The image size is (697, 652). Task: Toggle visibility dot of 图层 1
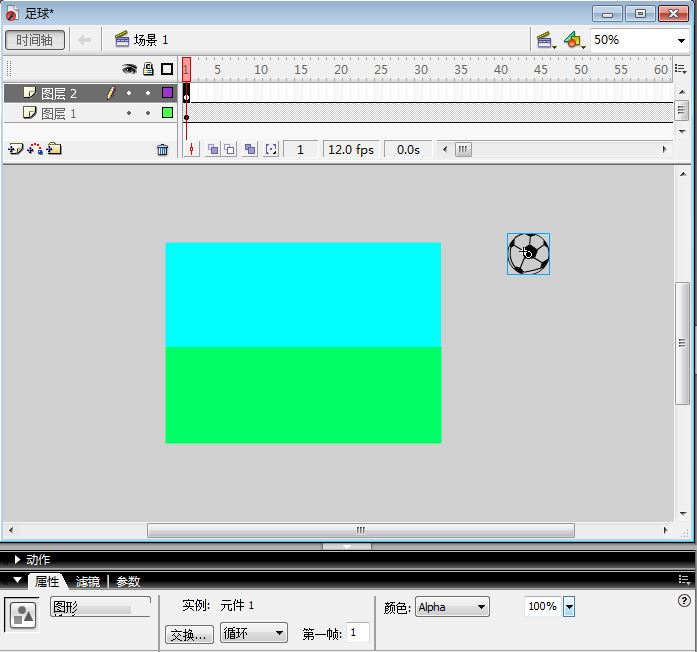pyautogui.click(x=129, y=113)
